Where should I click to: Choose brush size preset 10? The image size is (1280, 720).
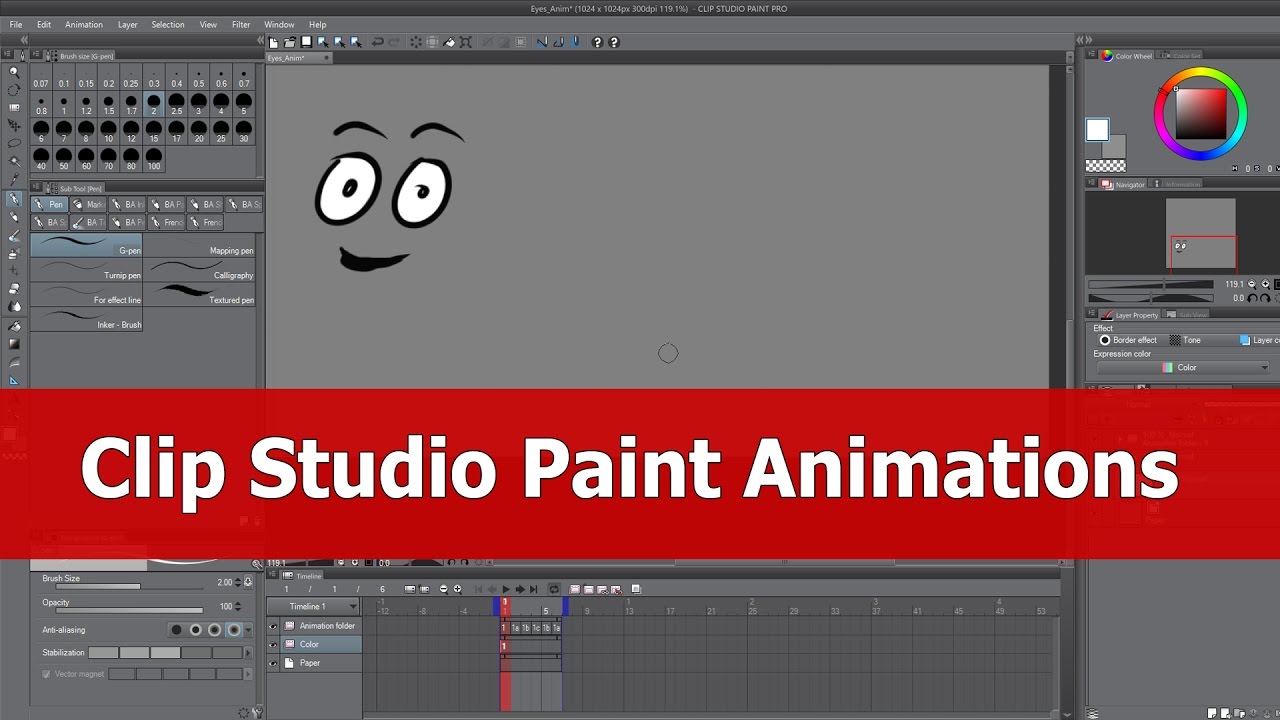pos(109,132)
